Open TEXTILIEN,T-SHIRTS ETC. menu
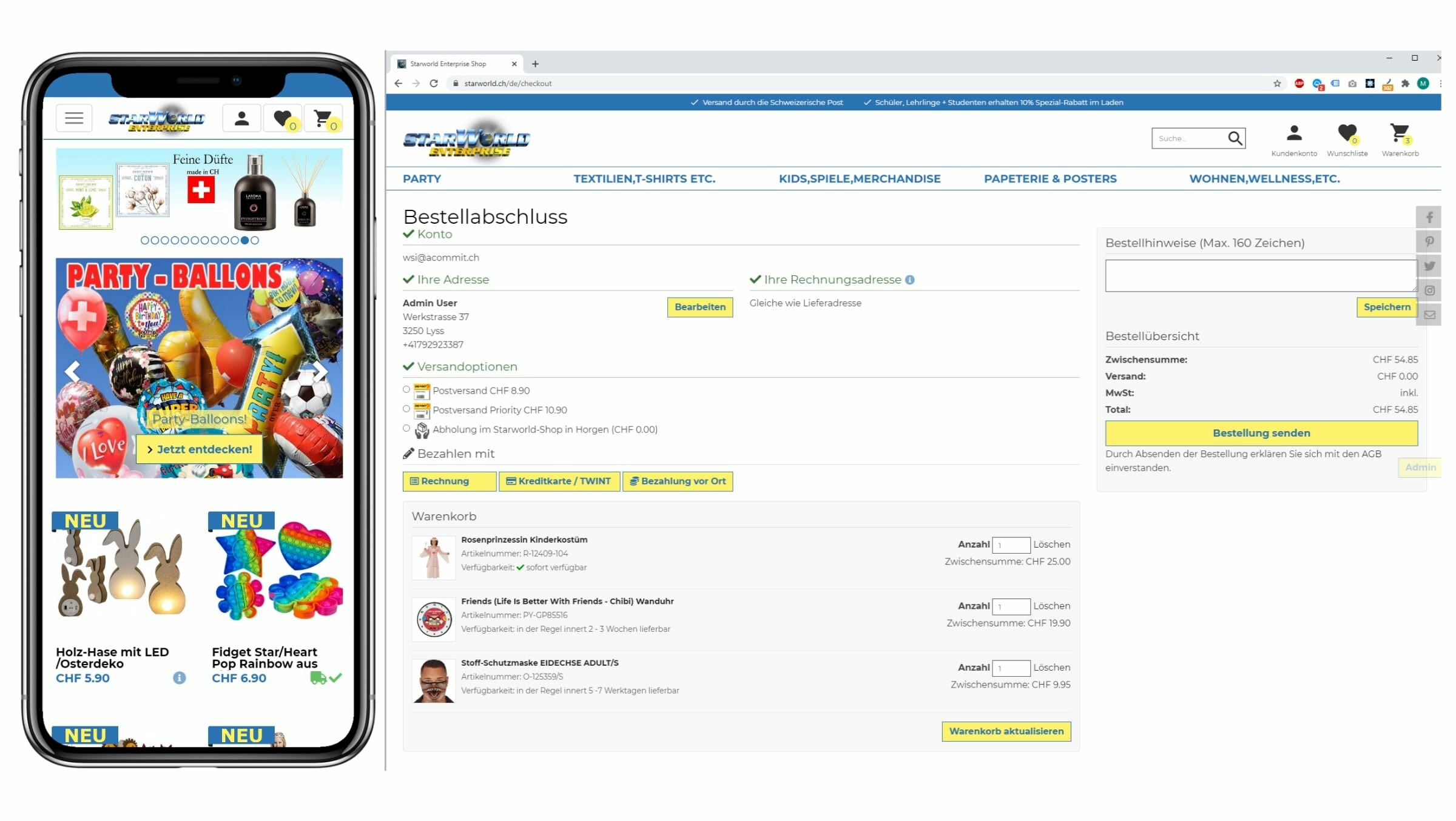The image size is (1456, 821). 644,179
